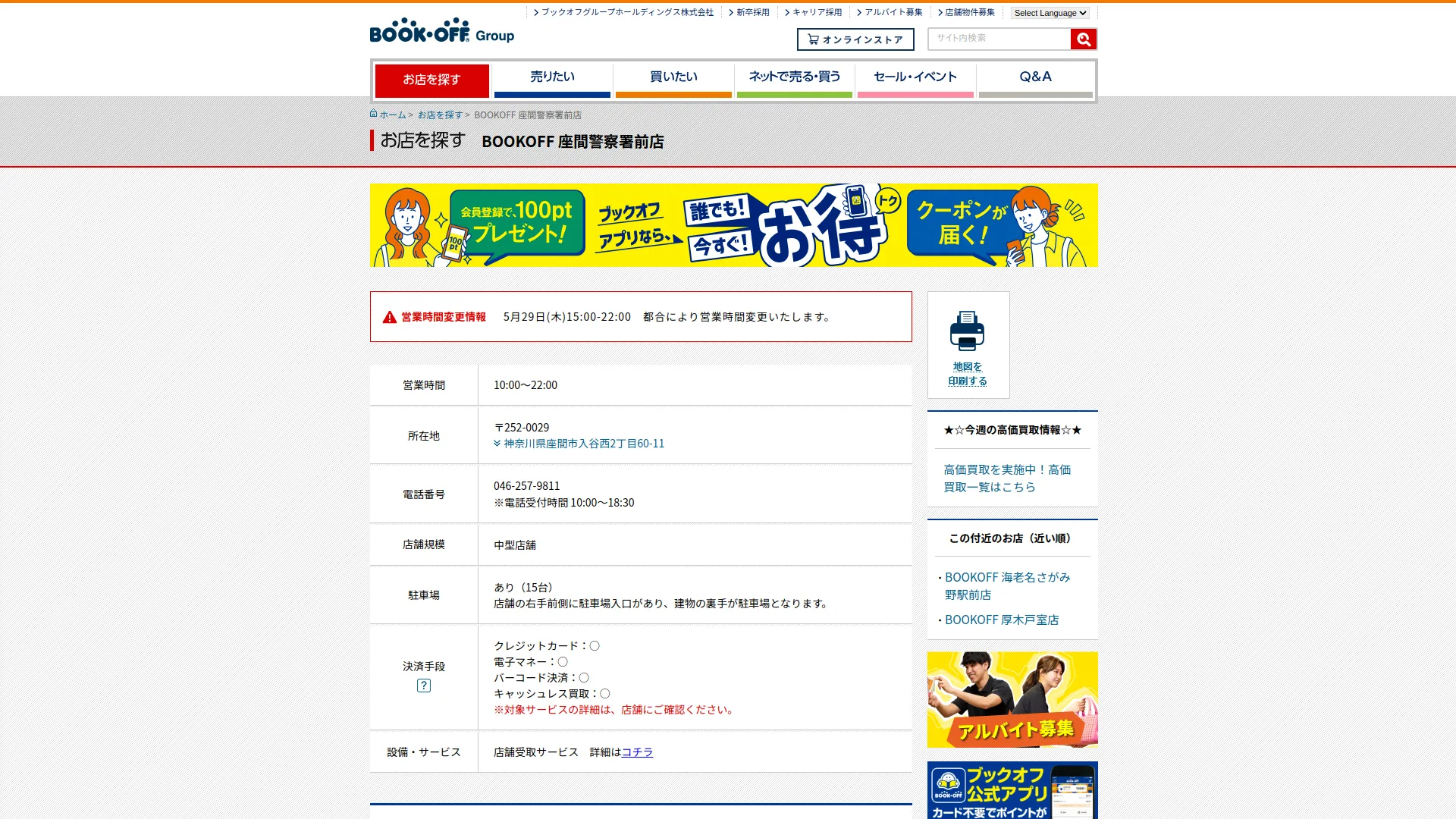Open the ネットで売る・買う navigation tab

pyautogui.click(x=795, y=80)
